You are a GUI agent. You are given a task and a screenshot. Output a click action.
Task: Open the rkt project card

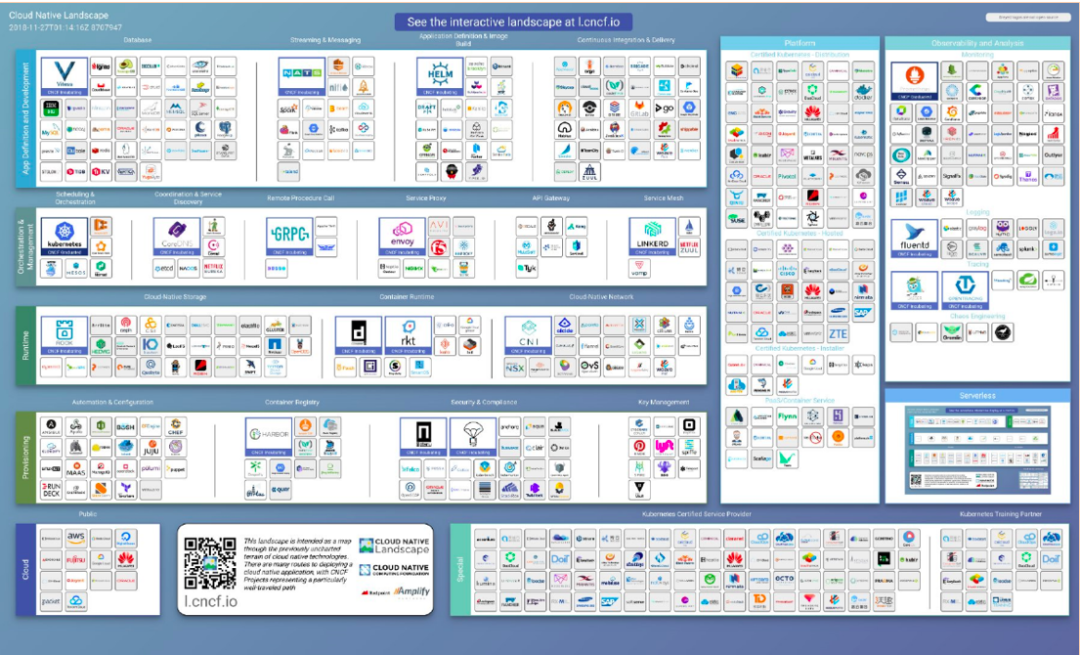(x=408, y=336)
